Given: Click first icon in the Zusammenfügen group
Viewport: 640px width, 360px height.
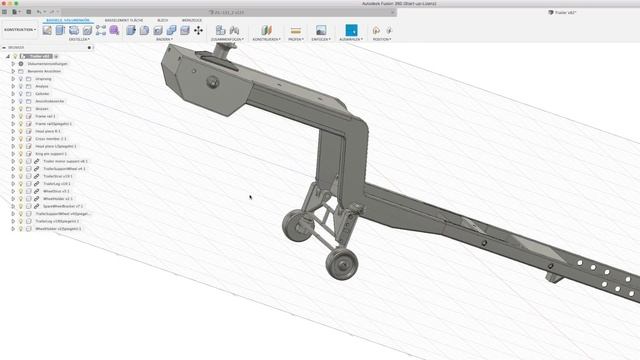Looking at the screenshot, I should click(x=220, y=30).
